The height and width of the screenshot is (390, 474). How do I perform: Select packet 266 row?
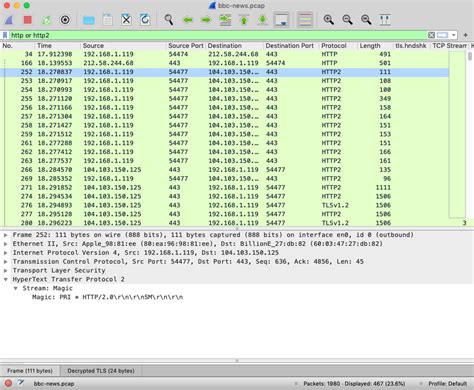224,170
